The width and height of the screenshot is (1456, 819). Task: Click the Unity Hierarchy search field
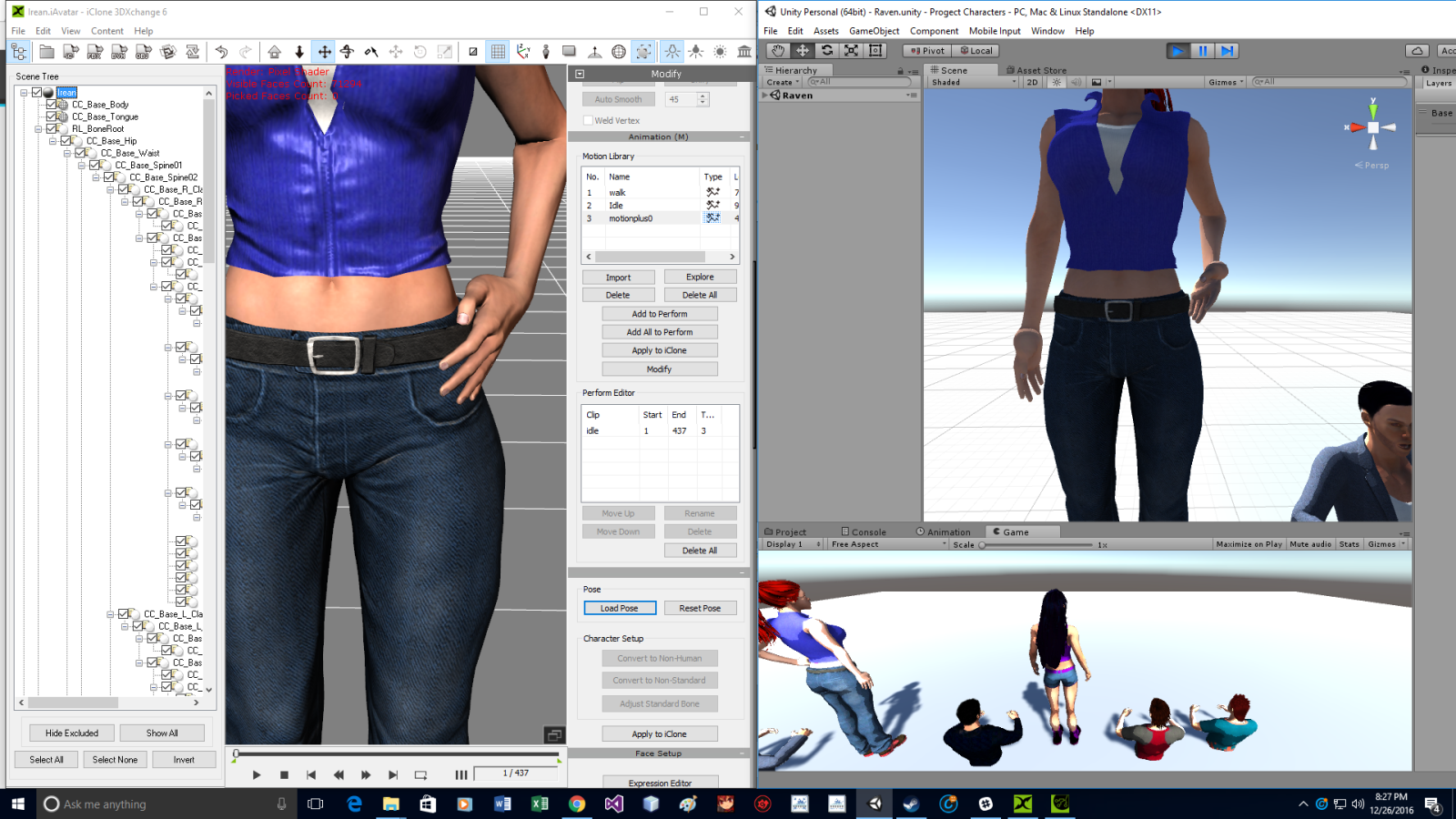click(858, 82)
